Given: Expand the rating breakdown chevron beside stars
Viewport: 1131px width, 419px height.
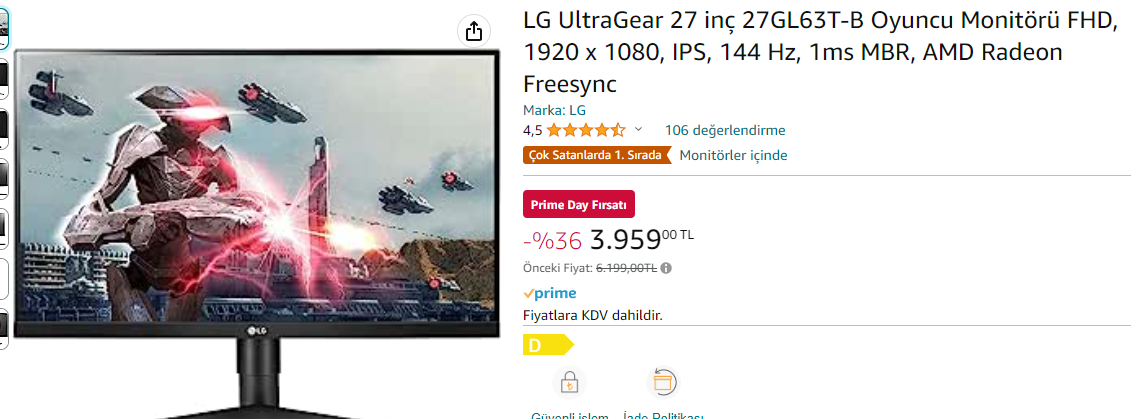Looking at the screenshot, I should pyautogui.click(x=639, y=130).
